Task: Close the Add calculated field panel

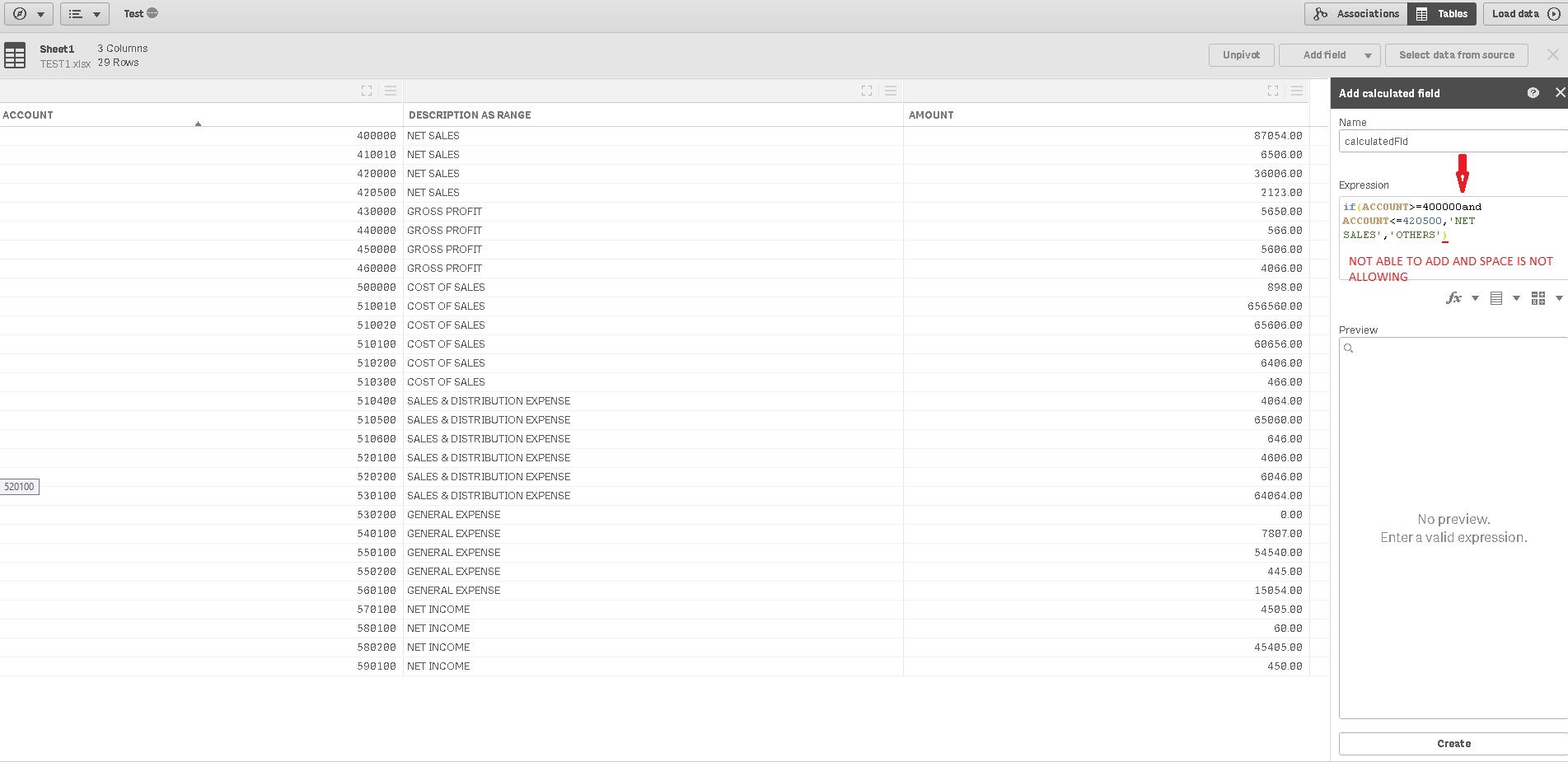Action: click(1560, 93)
